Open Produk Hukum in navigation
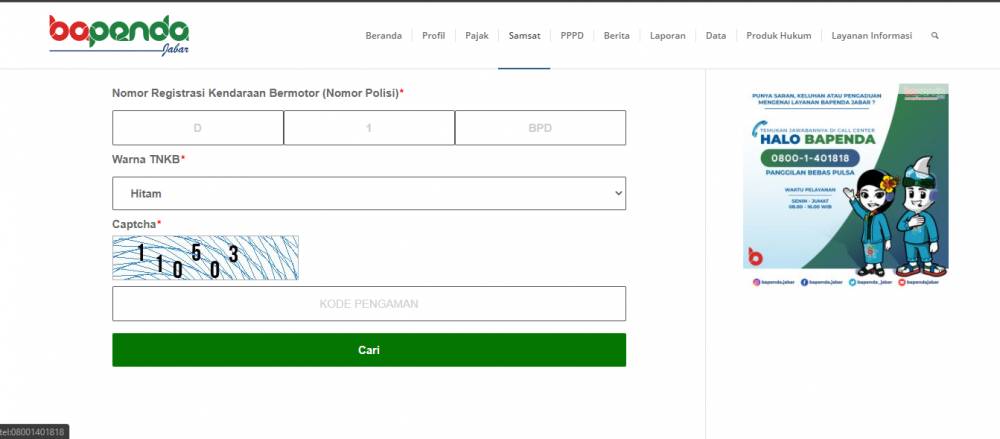The width and height of the screenshot is (1000, 439). coord(779,36)
